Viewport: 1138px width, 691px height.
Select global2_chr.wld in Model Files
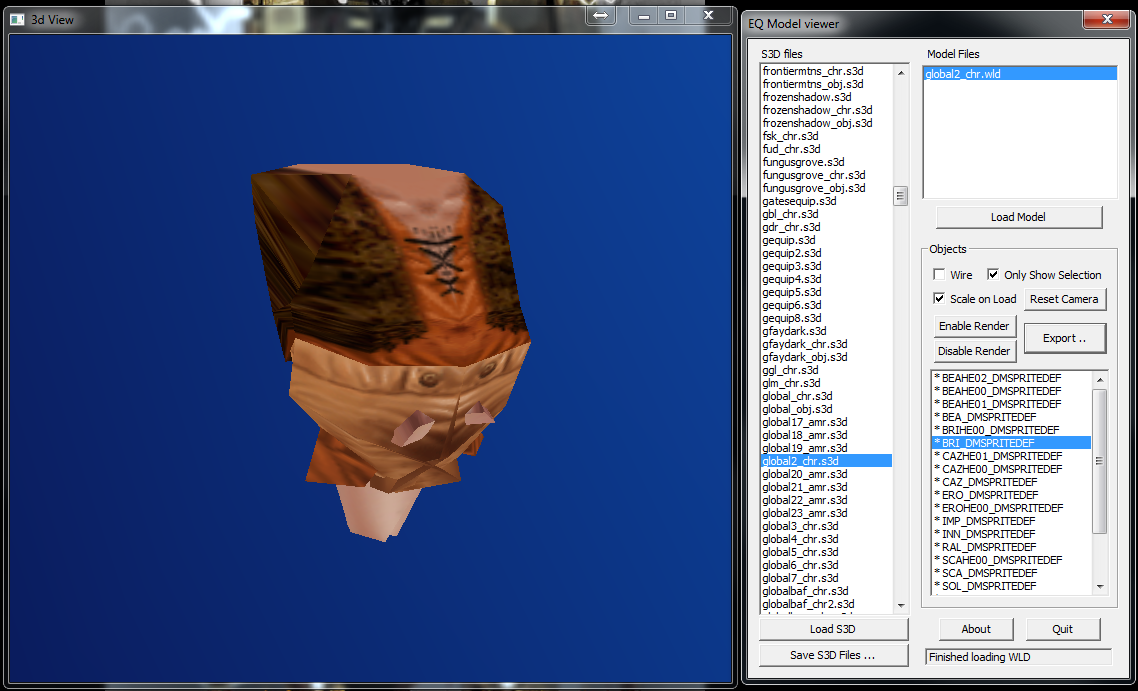tap(1020, 73)
